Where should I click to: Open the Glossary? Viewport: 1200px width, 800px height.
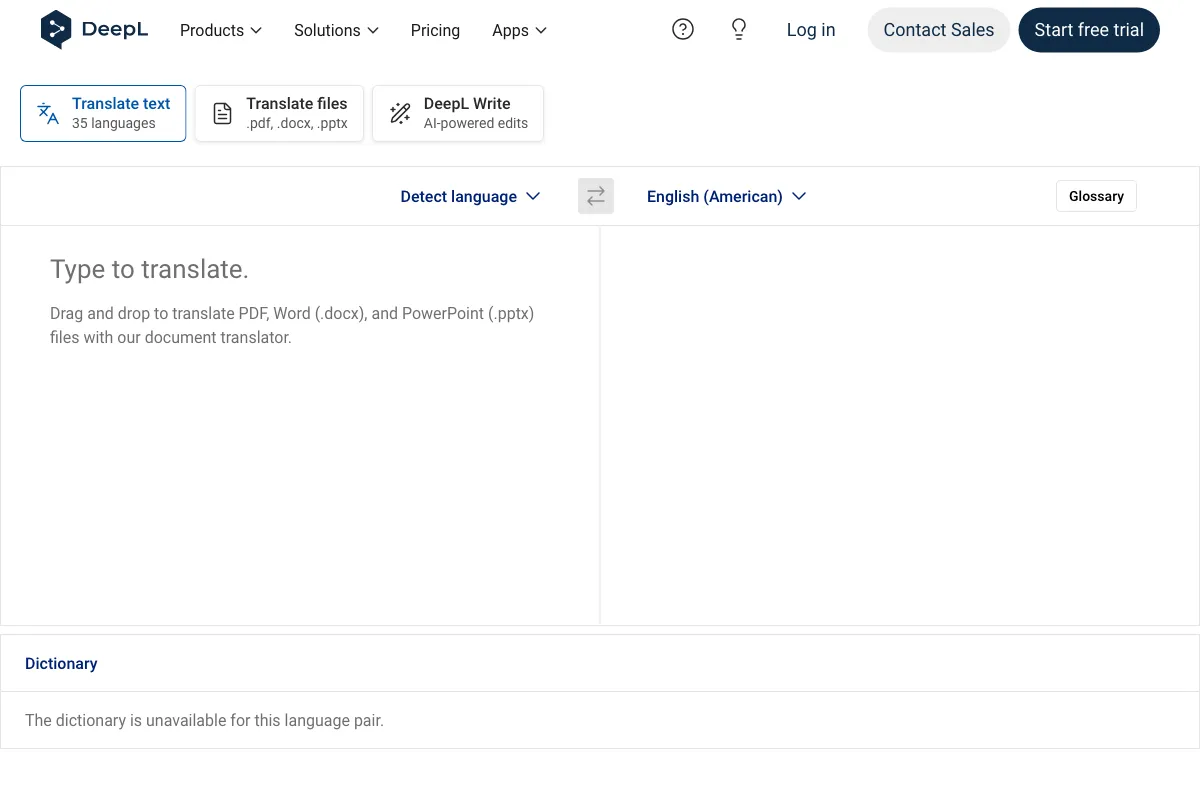(1096, 196)
